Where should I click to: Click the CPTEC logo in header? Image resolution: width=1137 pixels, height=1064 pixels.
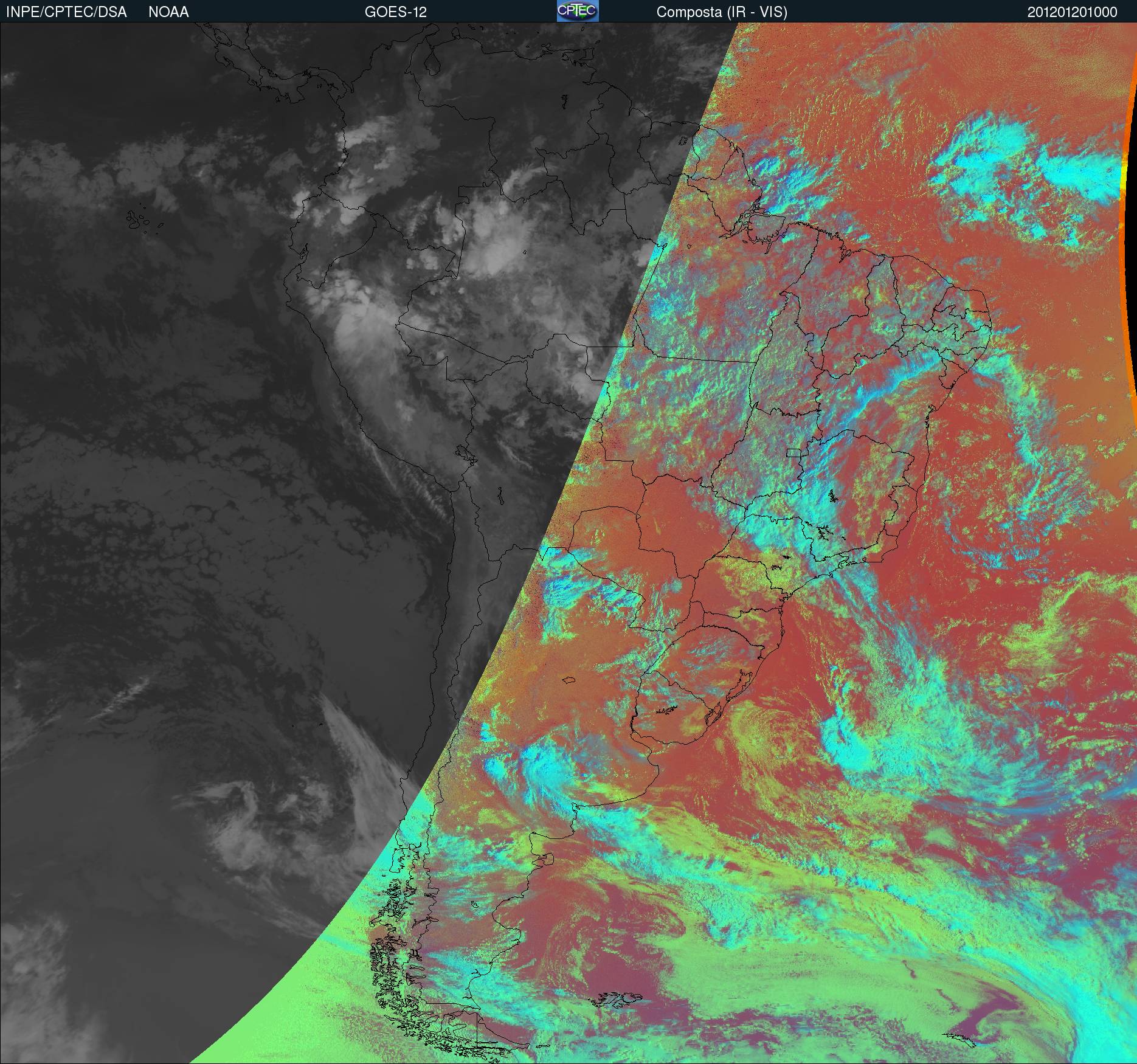(x=578, y=12)
